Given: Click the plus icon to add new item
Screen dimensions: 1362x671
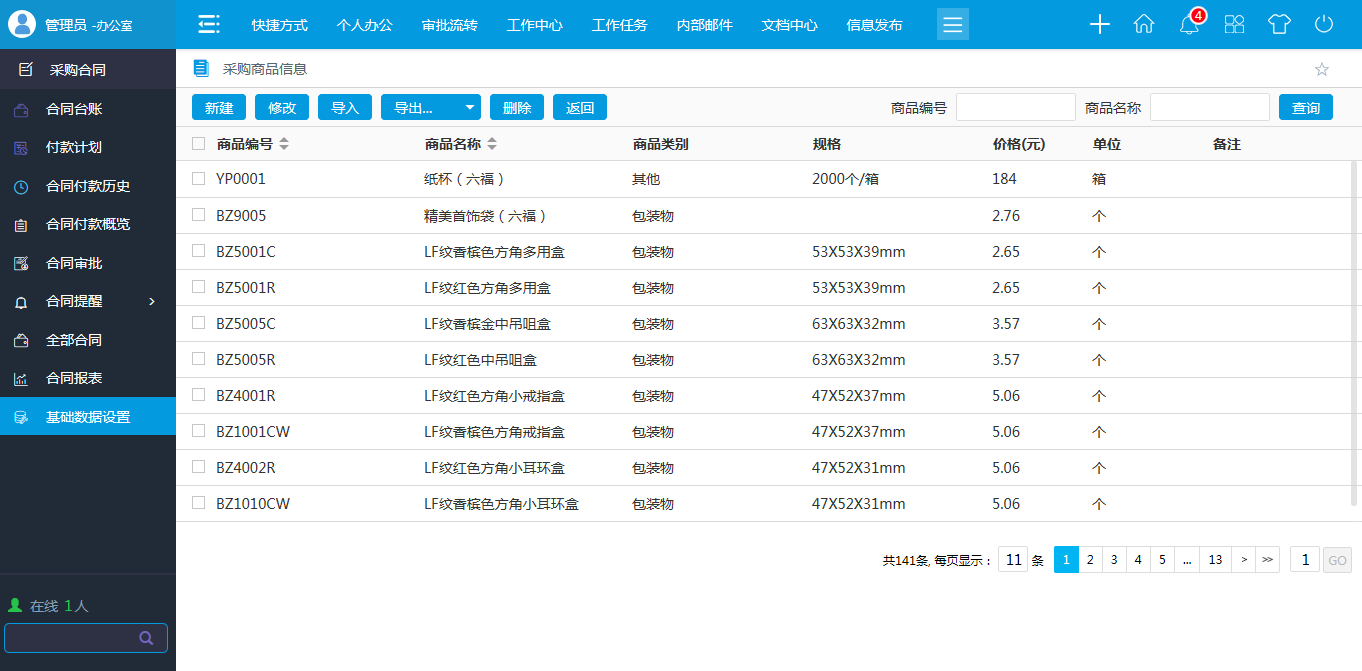Looking at the screenshot, I should (x=1099, y=24).
